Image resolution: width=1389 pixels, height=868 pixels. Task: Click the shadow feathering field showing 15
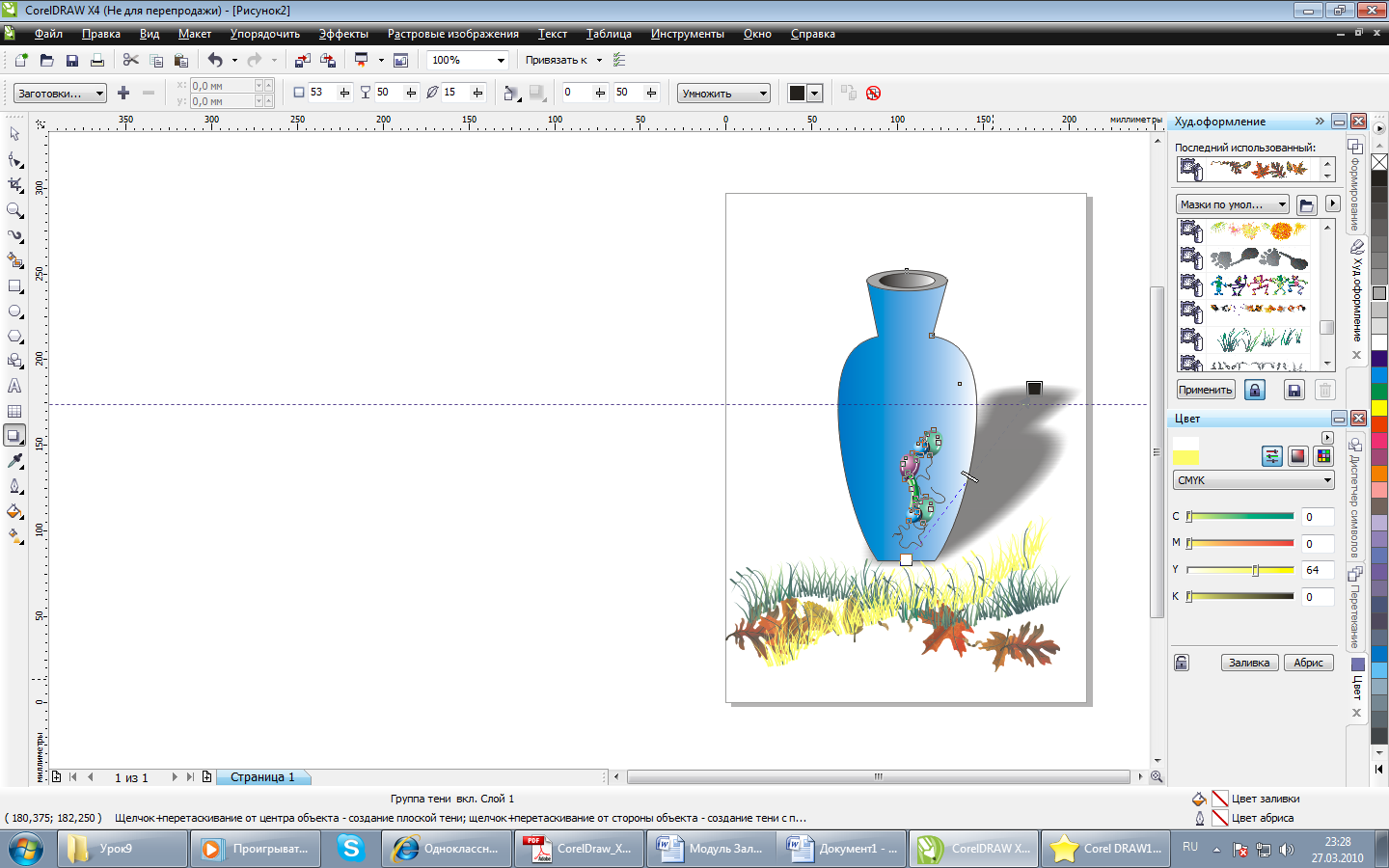455,93
